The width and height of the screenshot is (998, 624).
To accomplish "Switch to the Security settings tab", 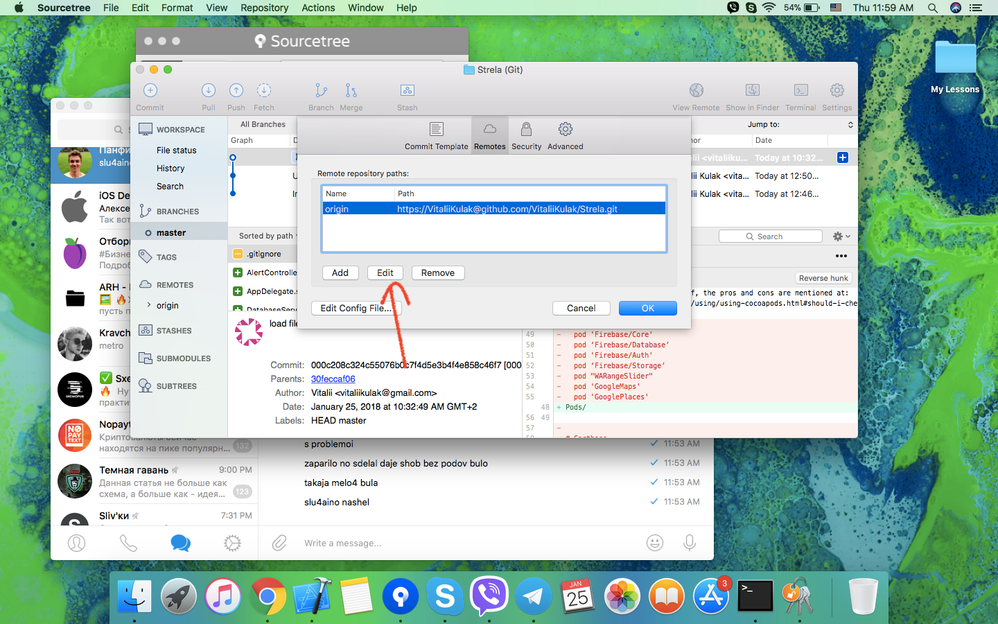I will (526, 136).
